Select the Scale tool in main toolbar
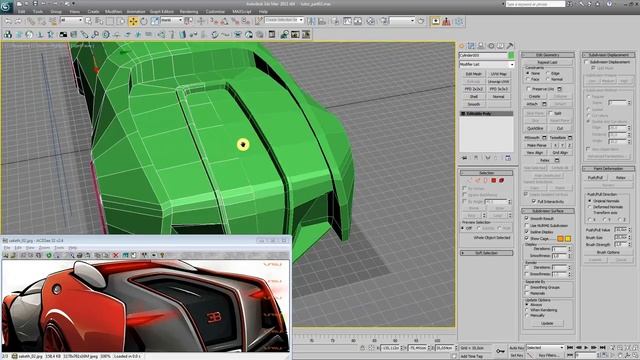The width and height of the screenshot is (640, 360). tap(155, 21)
